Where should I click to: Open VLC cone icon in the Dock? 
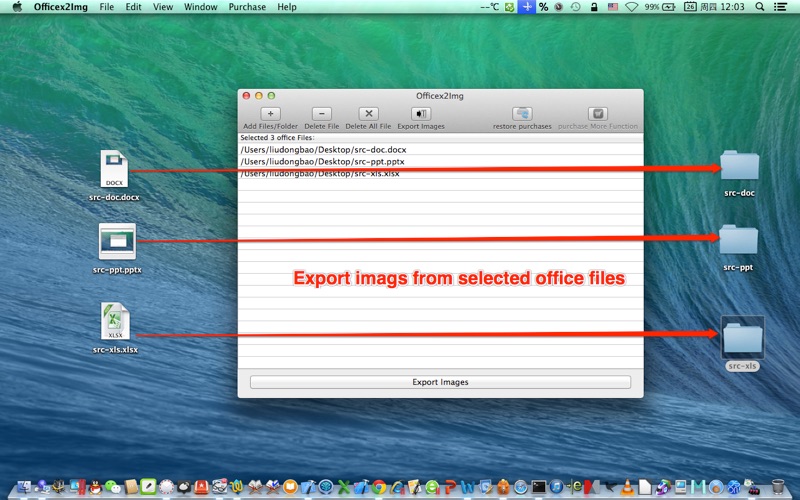[628, 487]
